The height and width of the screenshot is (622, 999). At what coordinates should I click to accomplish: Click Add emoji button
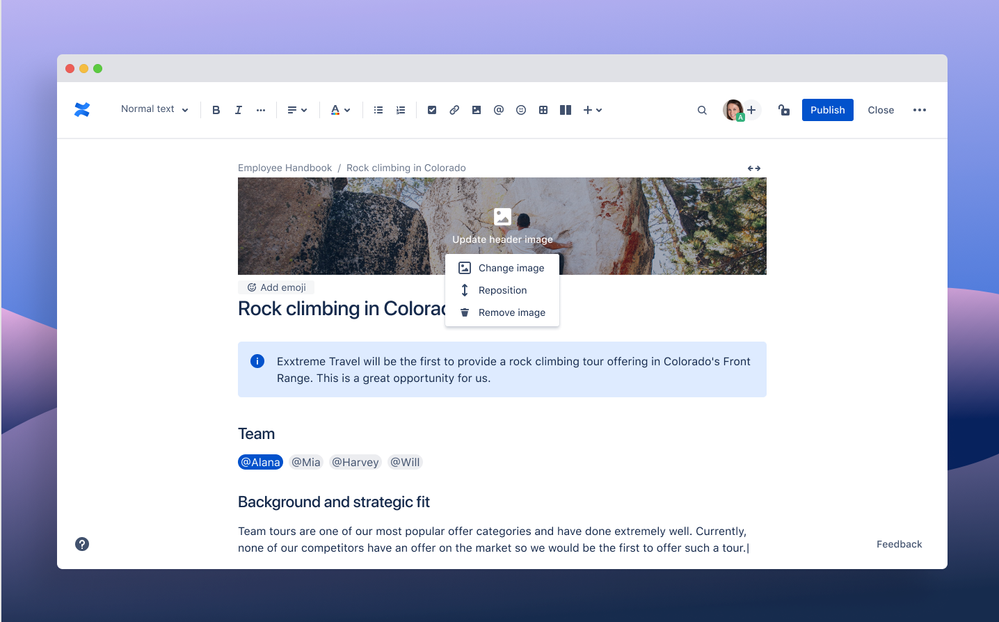[x=277, y=287]
